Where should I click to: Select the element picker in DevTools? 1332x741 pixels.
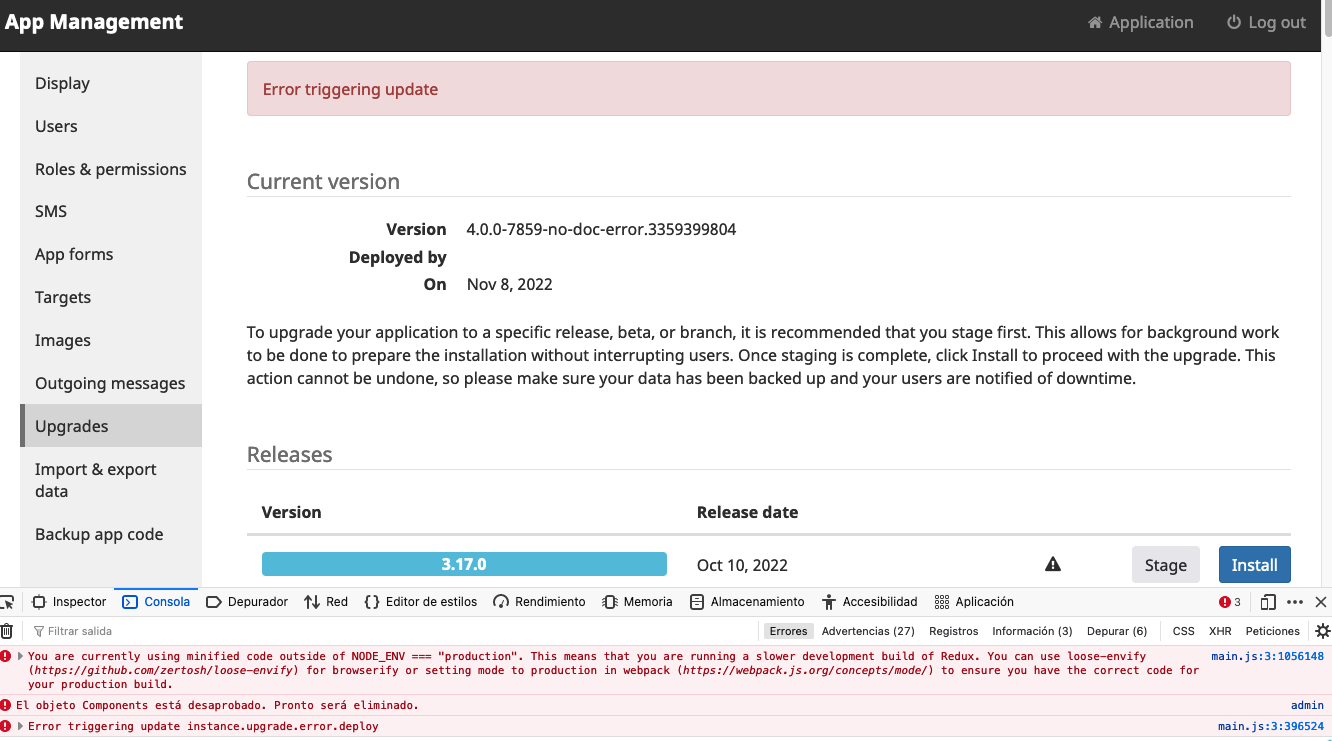8,601
